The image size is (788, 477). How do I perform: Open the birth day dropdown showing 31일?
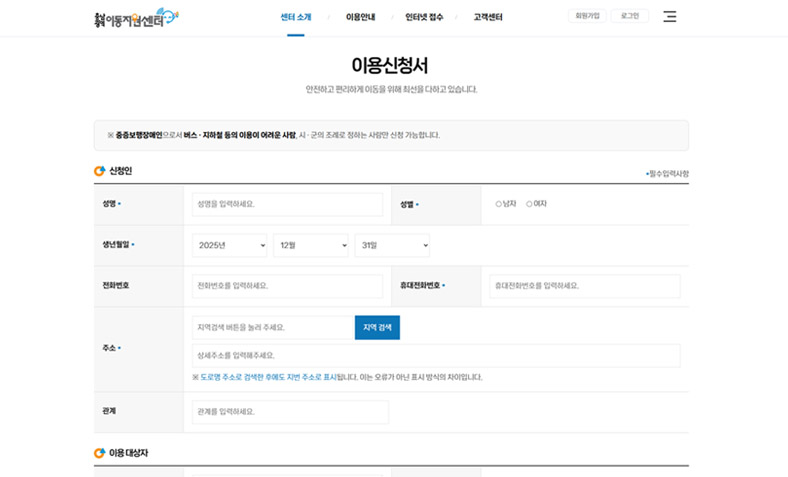coord(392,245)
